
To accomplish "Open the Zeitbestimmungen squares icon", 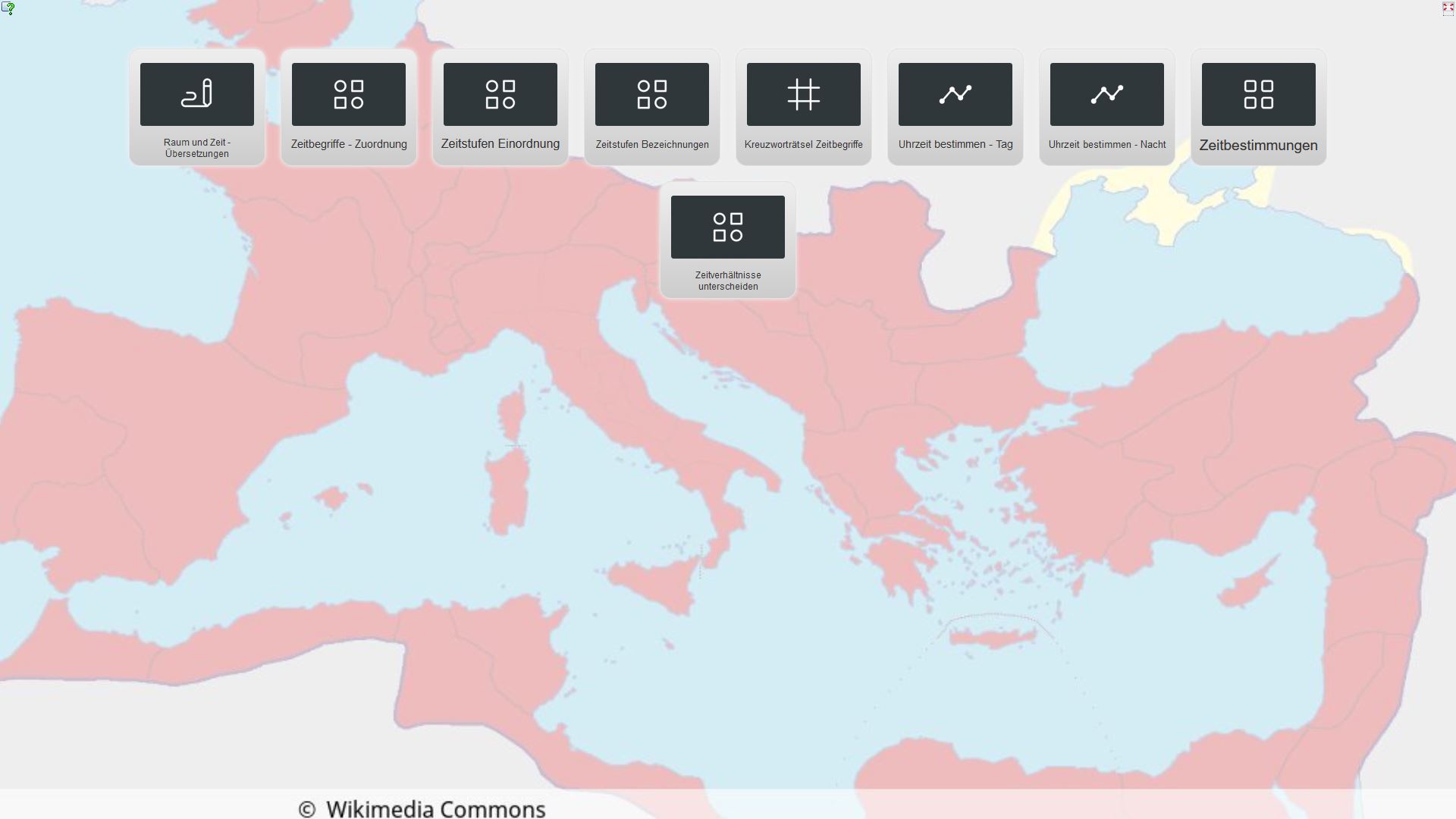I will coord(1259,94).
